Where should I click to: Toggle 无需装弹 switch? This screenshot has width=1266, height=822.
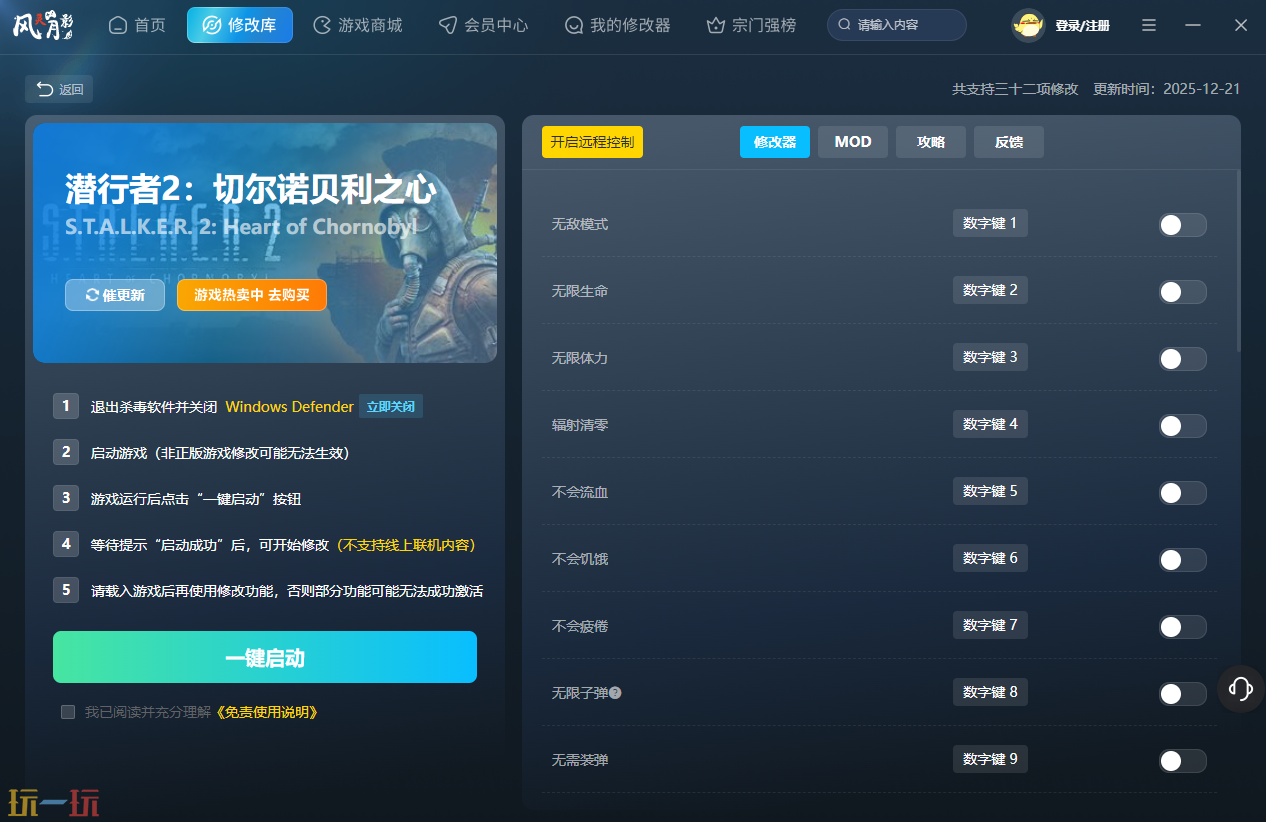tap(1182, 761)
